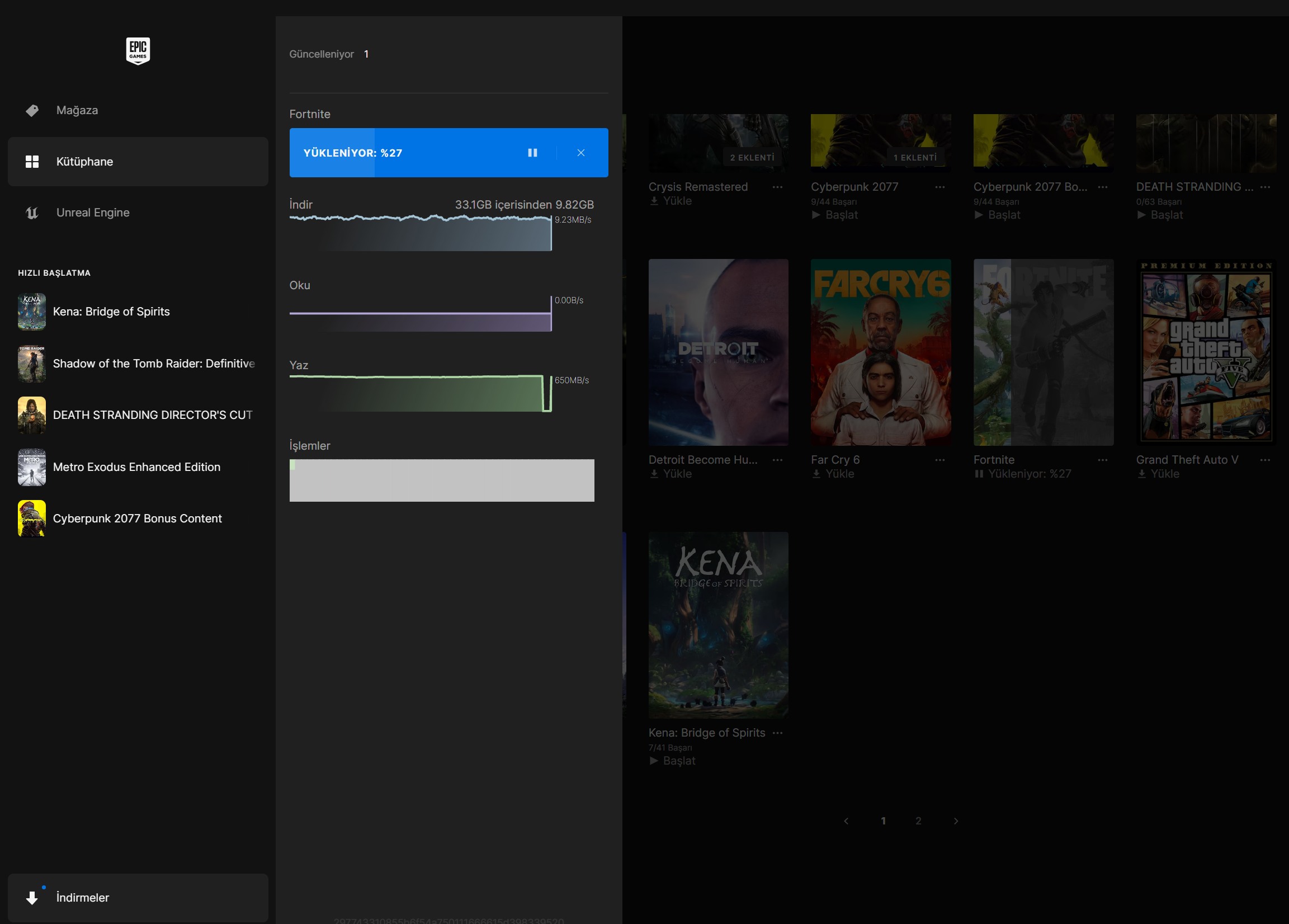
Task: Click play icon beside DEATH STRANDING Başlat
Action: [1141, 215]
